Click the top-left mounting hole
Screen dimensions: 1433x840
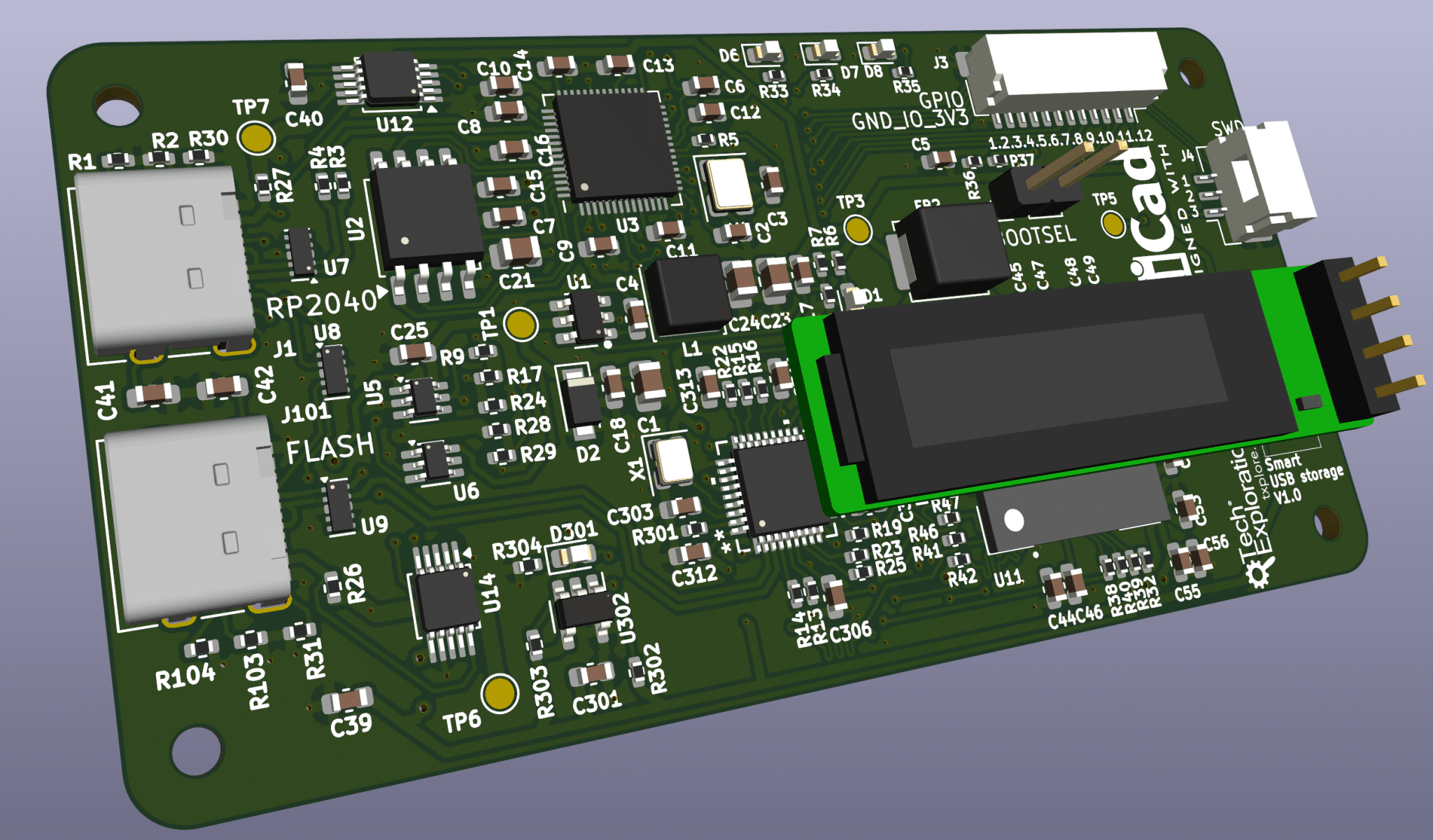118,107
